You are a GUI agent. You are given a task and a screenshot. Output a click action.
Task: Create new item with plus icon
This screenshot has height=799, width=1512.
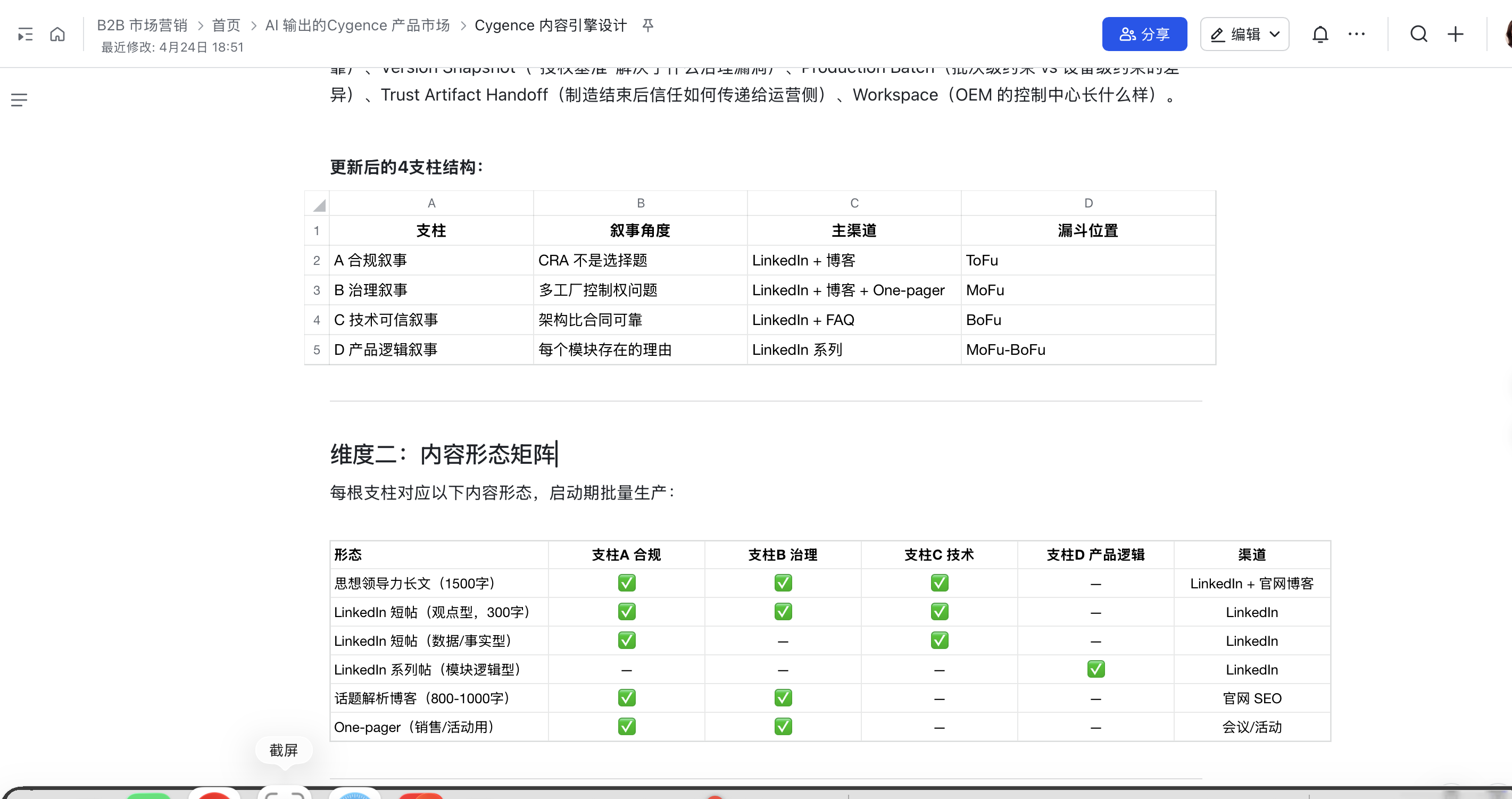coord(1456,34)
